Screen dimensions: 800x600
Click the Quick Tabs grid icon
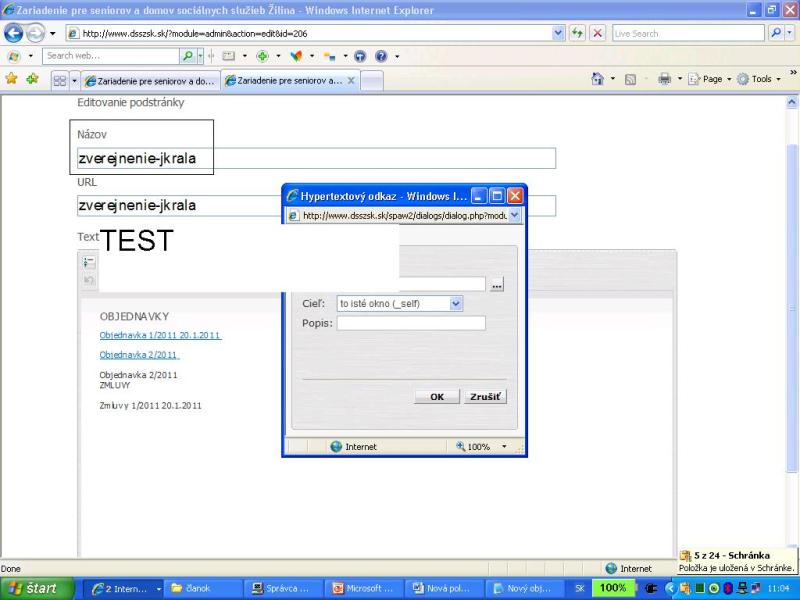[x=59, y=80]
